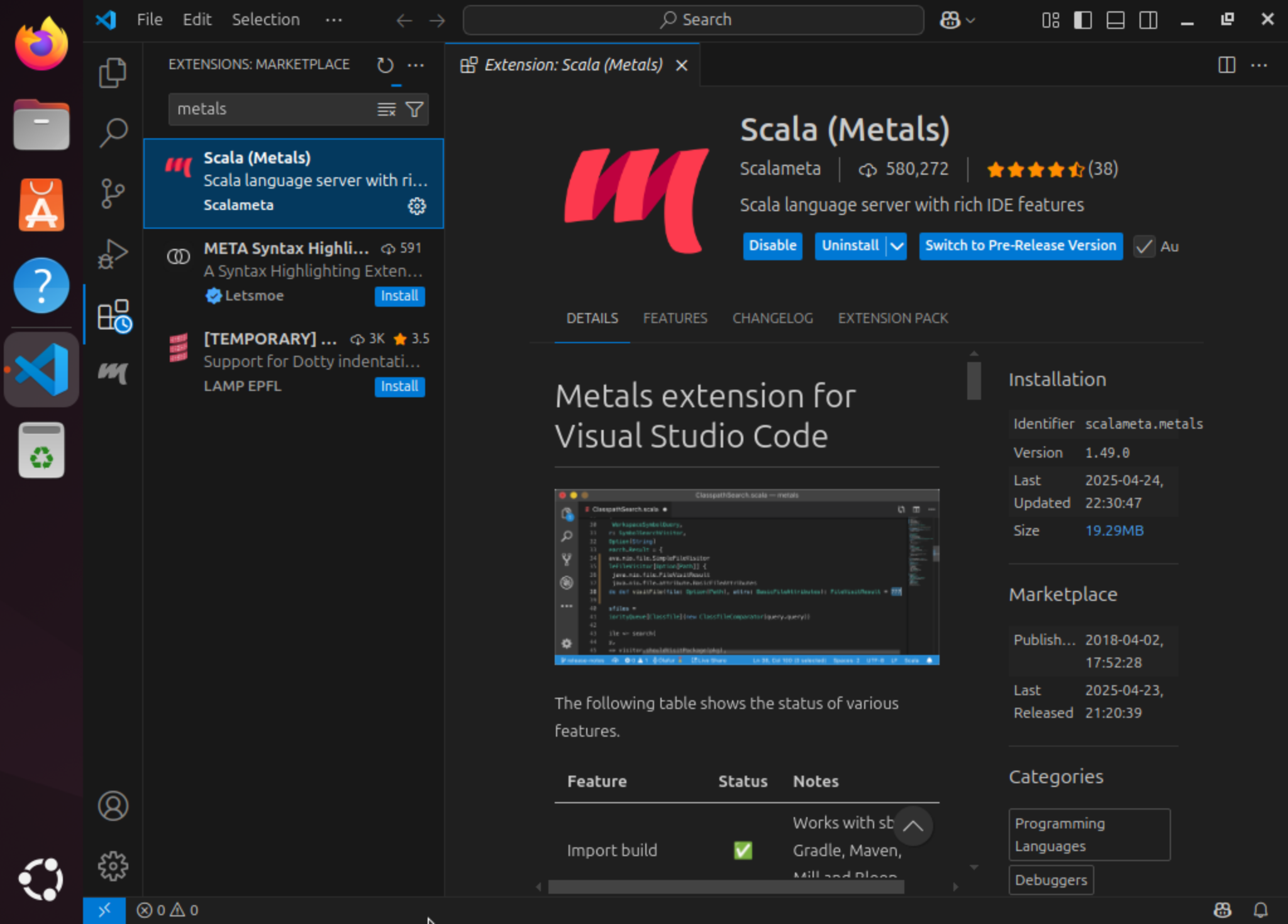Open problems errors and warnings indicator

tap(168, 910)
